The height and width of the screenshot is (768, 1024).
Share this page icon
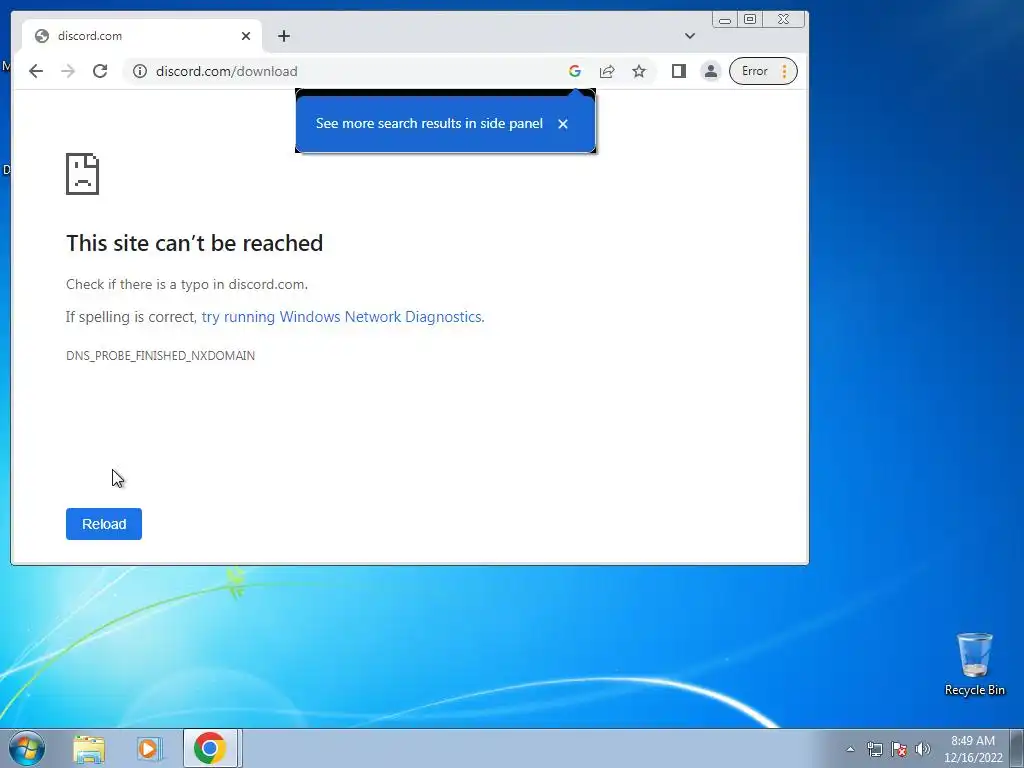pos(607,71)
